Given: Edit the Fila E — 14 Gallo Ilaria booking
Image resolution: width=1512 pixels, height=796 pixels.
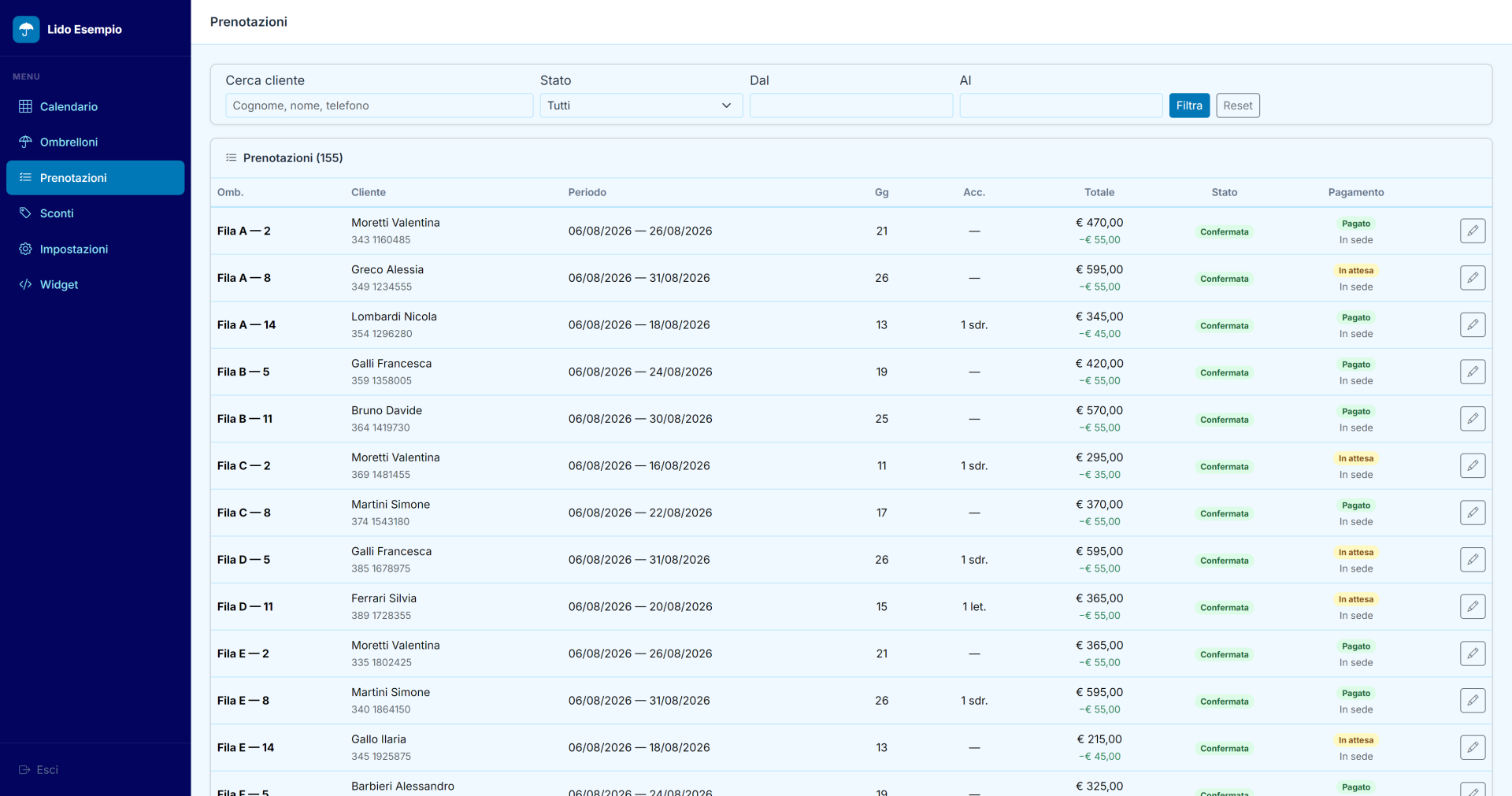Looking at the screenshot, I should pyautogui.click(x=1473, y=747).
